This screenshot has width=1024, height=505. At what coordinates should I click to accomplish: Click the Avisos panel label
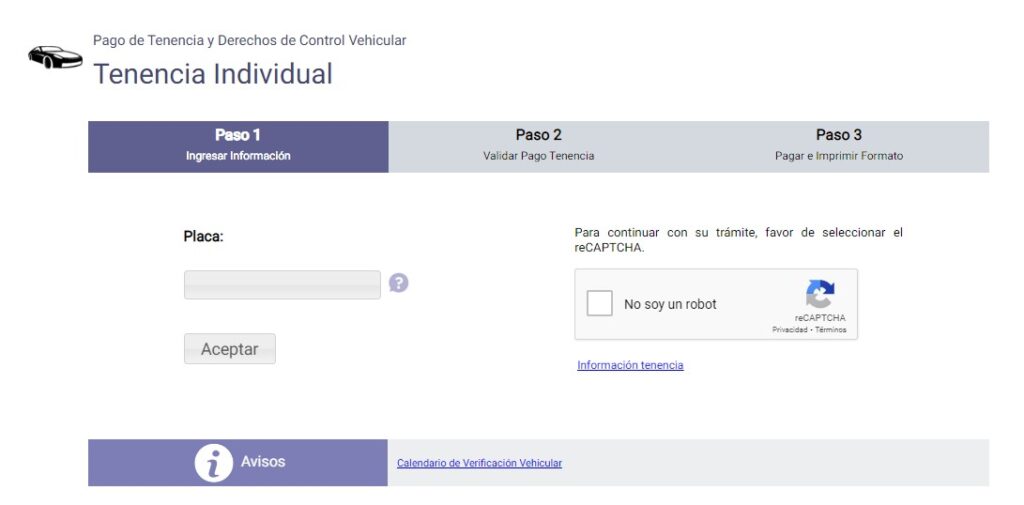[x=263, y=461]
